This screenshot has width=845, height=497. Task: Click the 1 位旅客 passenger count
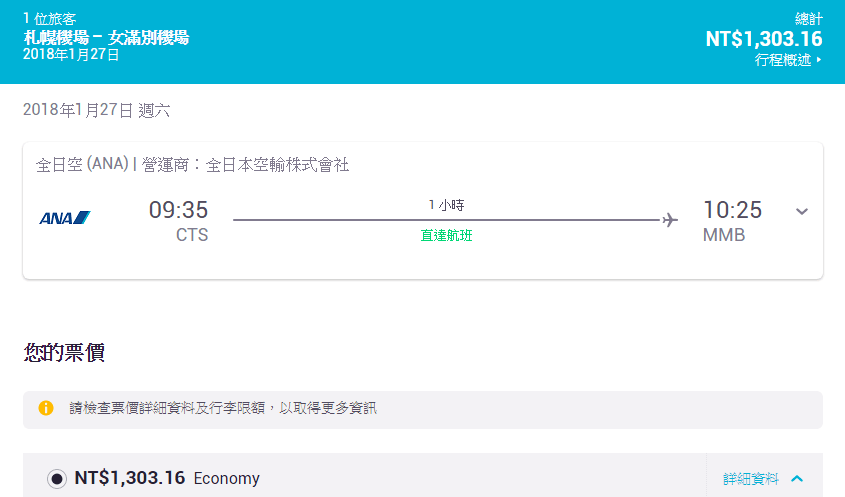(49, 19)
